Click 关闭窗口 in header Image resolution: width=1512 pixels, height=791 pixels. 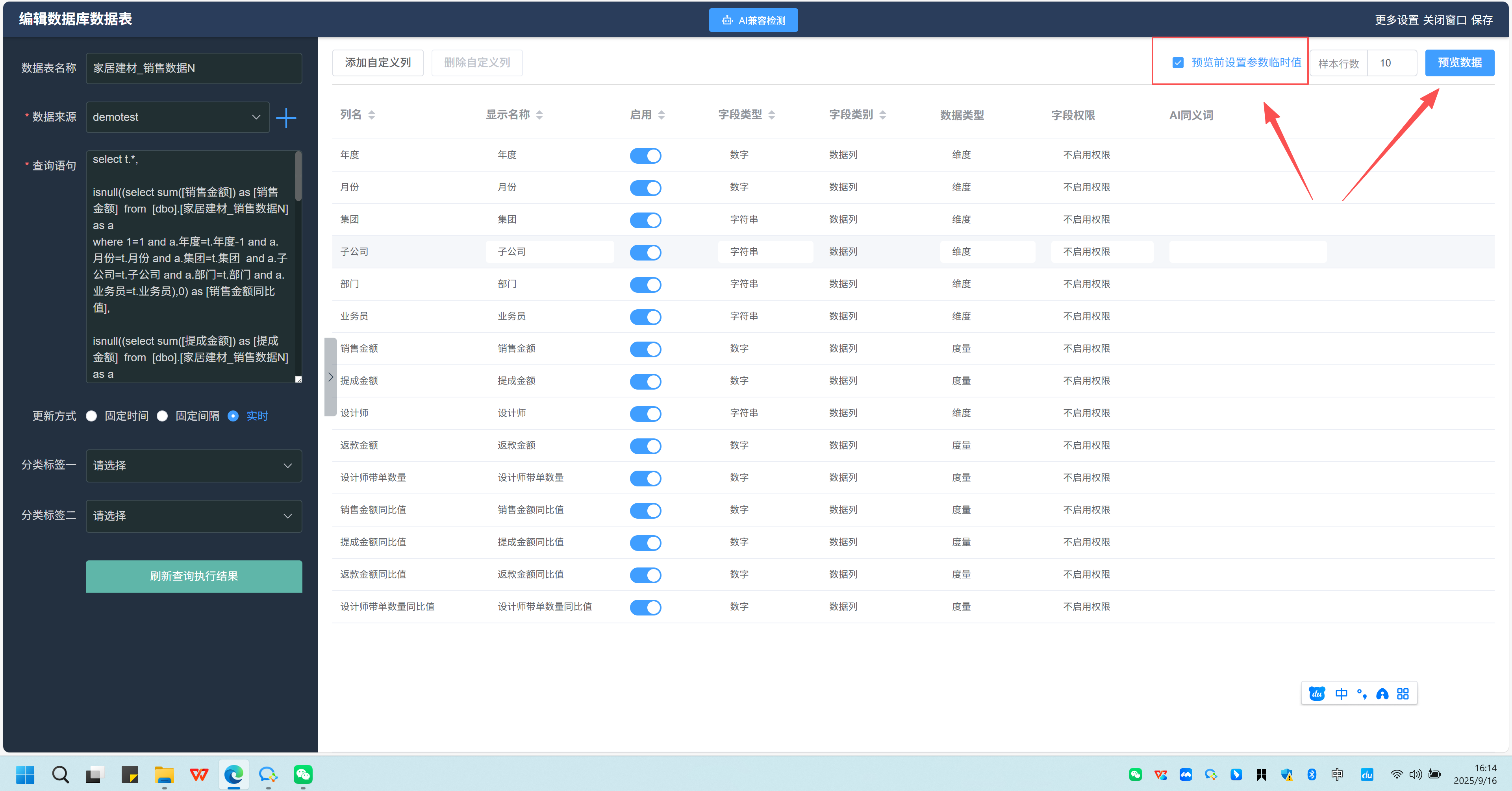(1445, 20)
